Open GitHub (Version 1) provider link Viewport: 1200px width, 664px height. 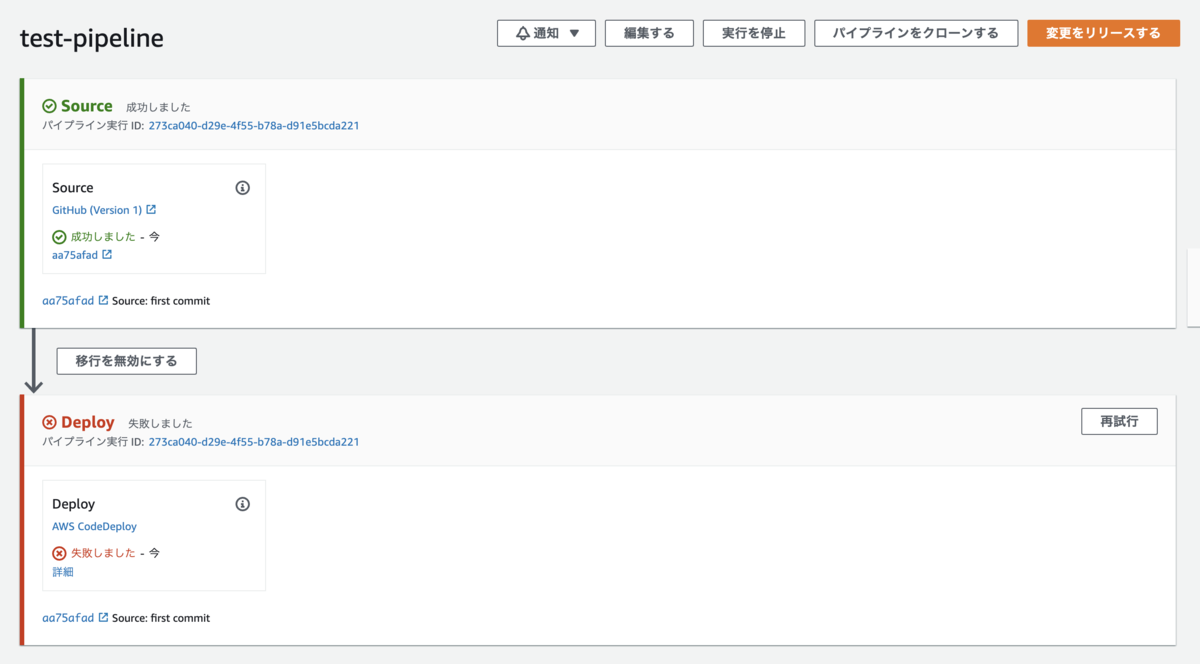(97, 210)
